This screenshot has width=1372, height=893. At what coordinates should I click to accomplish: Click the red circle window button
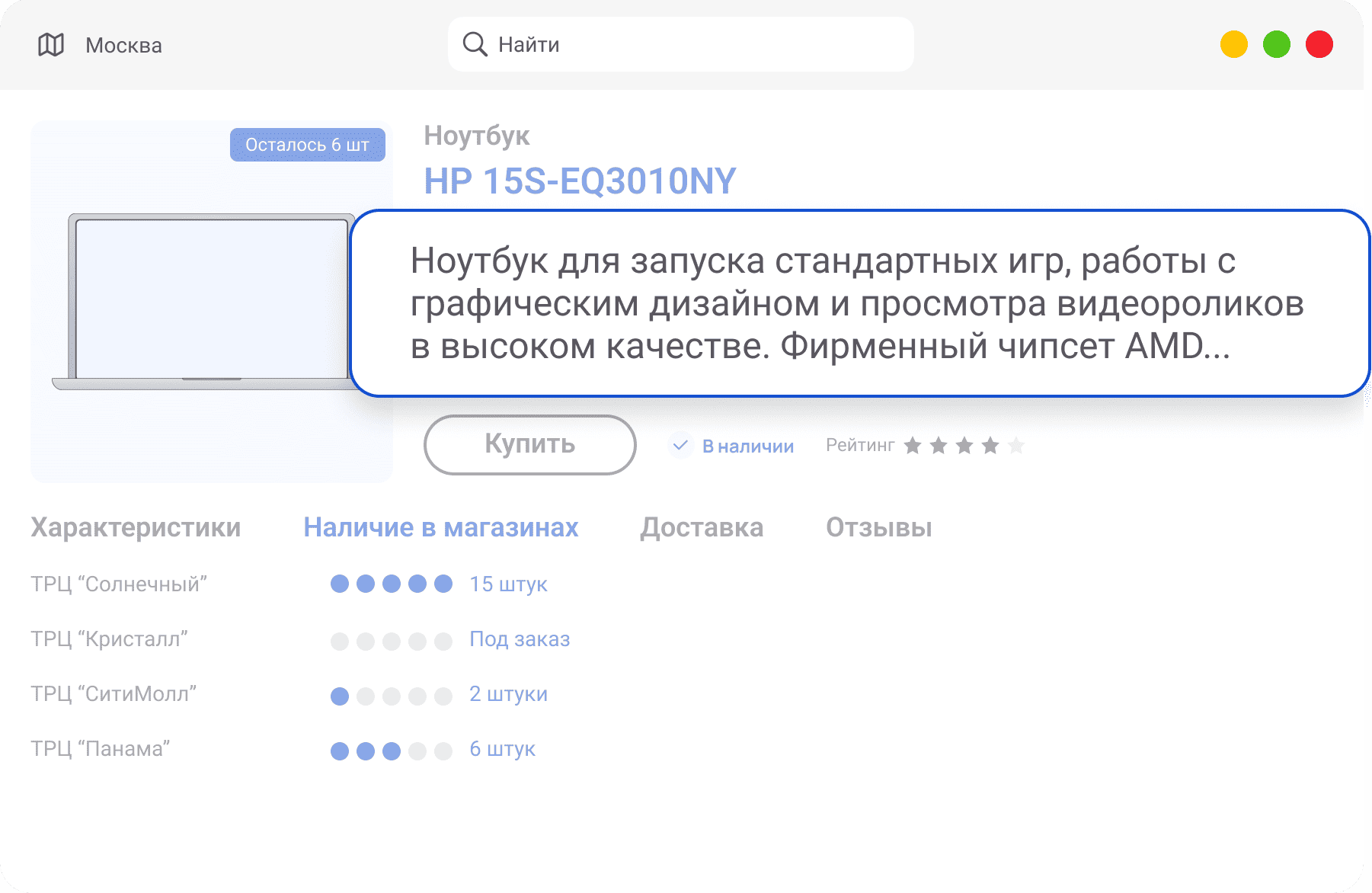tap(1319, 44)
